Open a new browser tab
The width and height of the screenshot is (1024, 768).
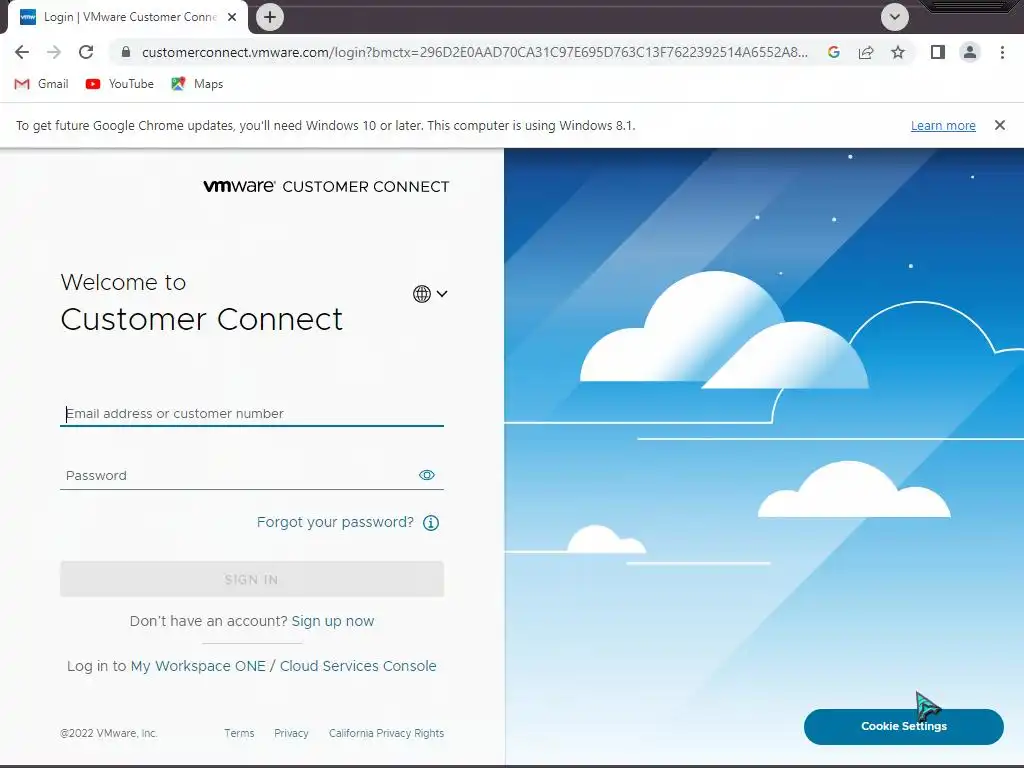click(x=270, y=17)
